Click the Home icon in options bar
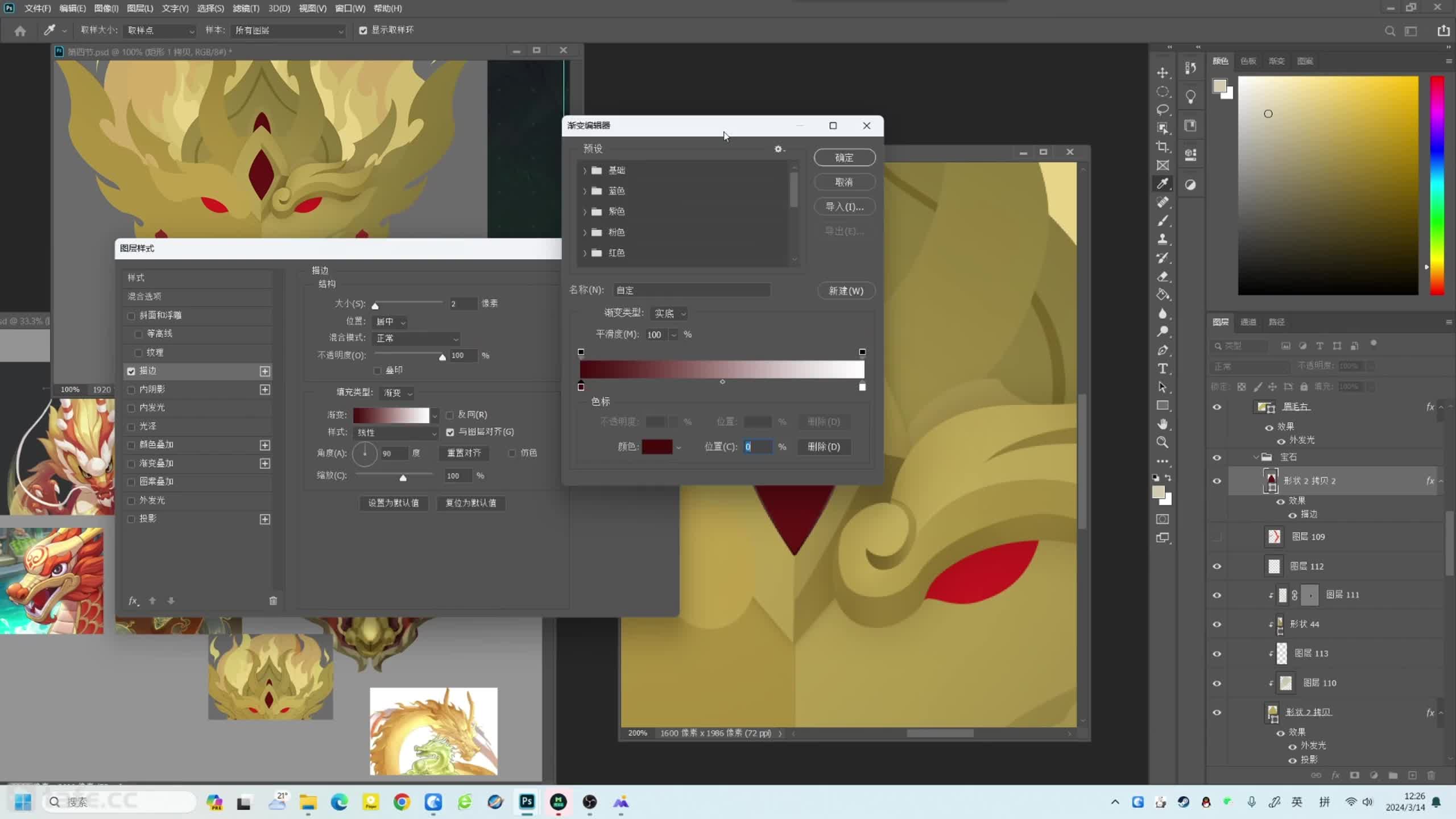Screen dimensions: 1456x819 (x=20, y=31)
